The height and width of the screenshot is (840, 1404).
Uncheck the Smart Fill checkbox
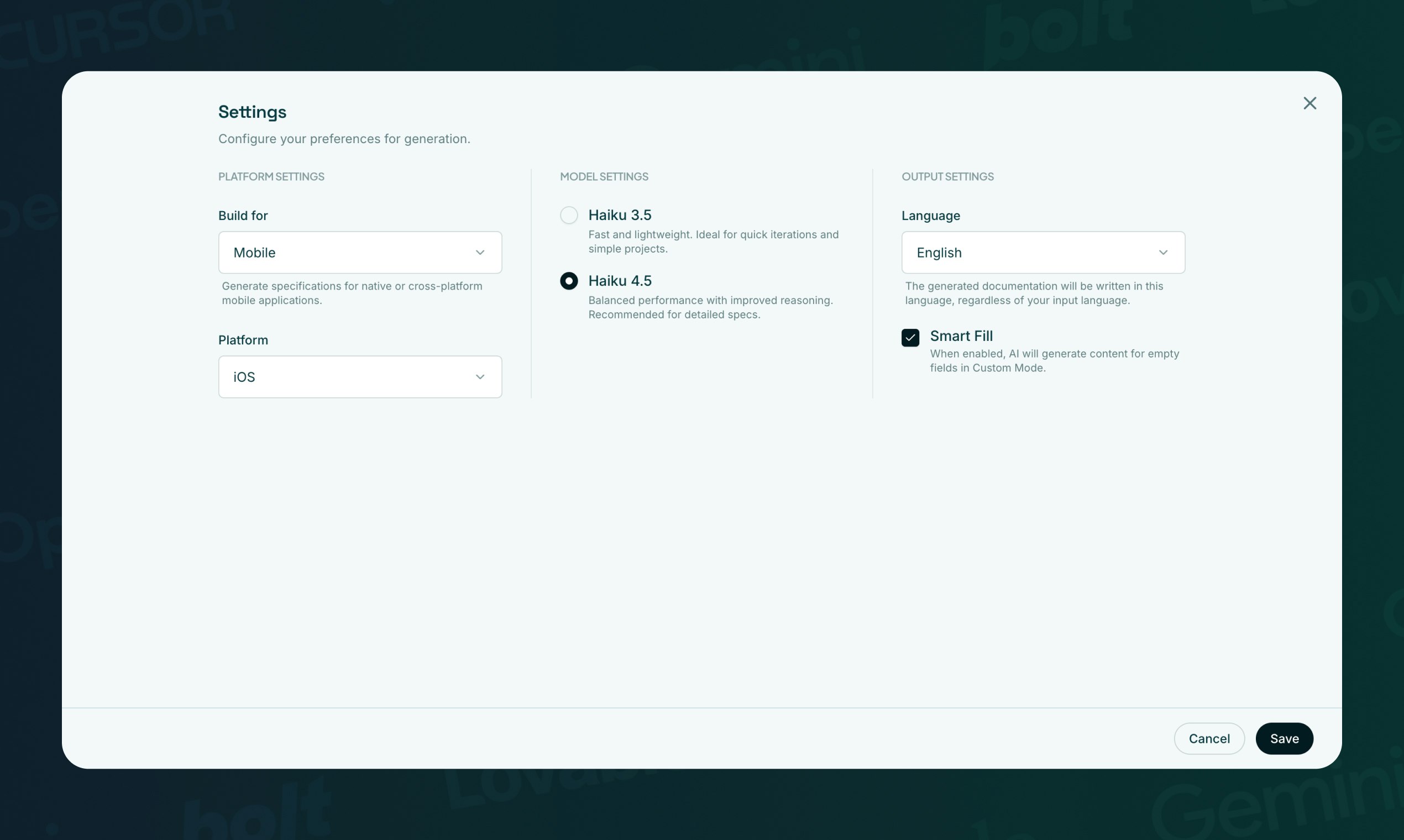click(x=910, y=337)
